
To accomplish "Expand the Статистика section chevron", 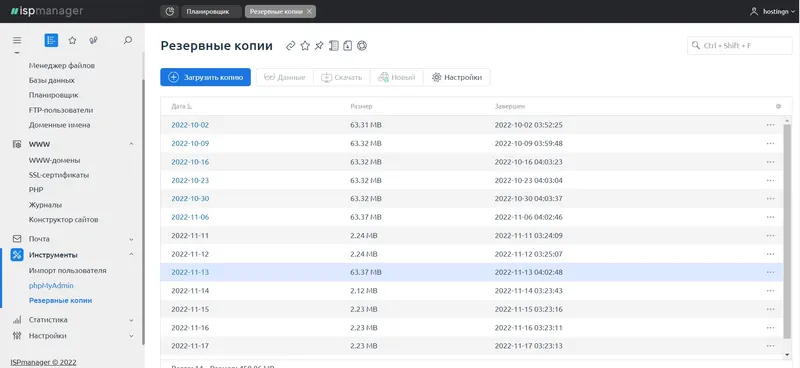I will pos(131,320).
